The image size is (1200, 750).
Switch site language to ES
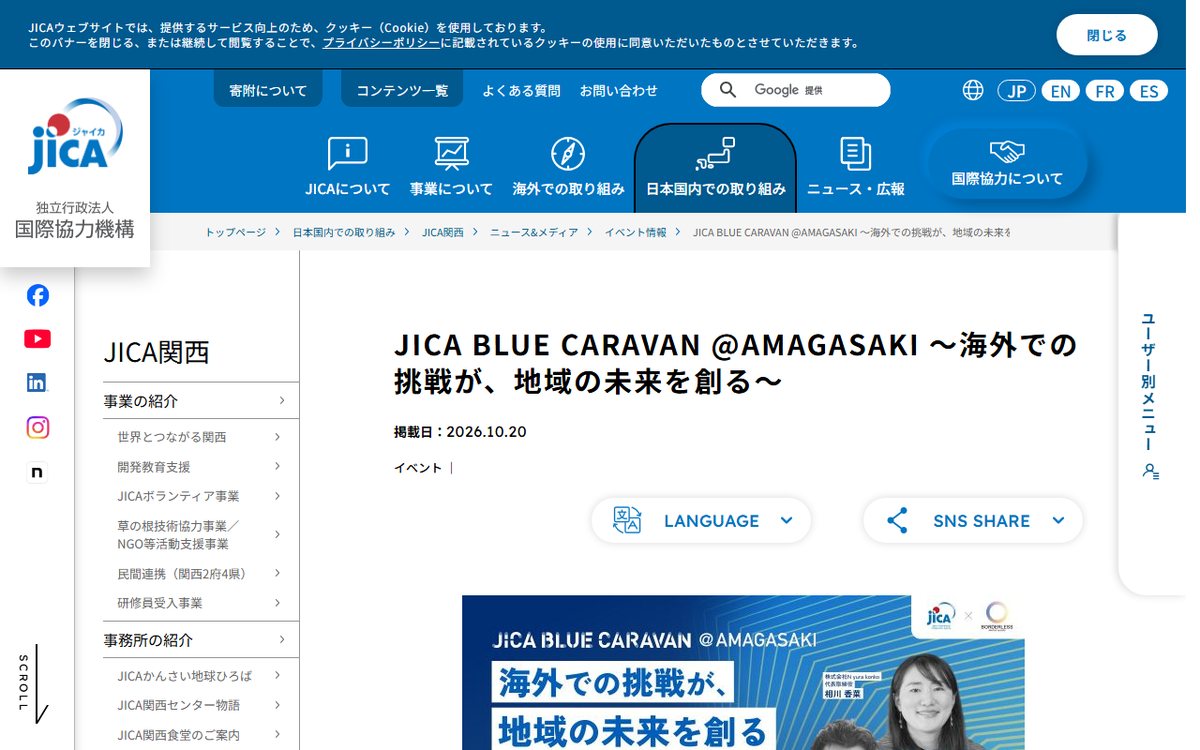(x=1149, y=91)
